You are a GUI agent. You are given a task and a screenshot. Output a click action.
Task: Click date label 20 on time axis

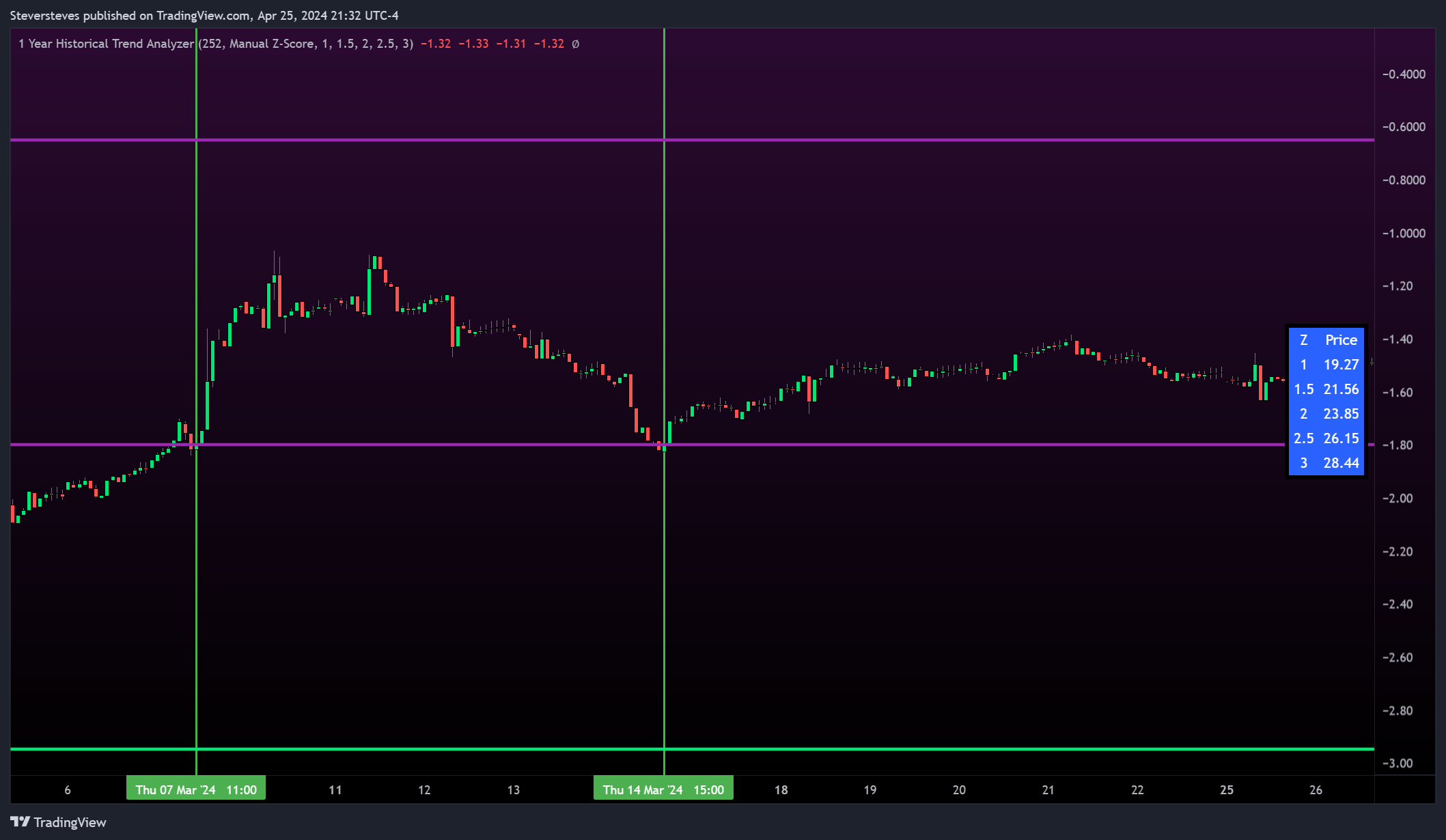point(959,790)
